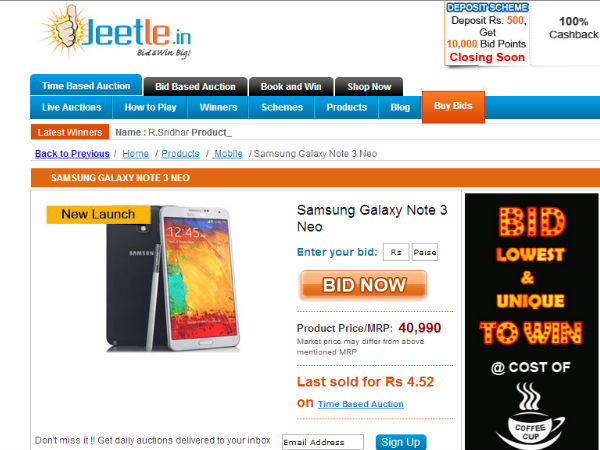Focus the Paise bid field
Viewport: 600px width, 450px height.
coord(425,252)
